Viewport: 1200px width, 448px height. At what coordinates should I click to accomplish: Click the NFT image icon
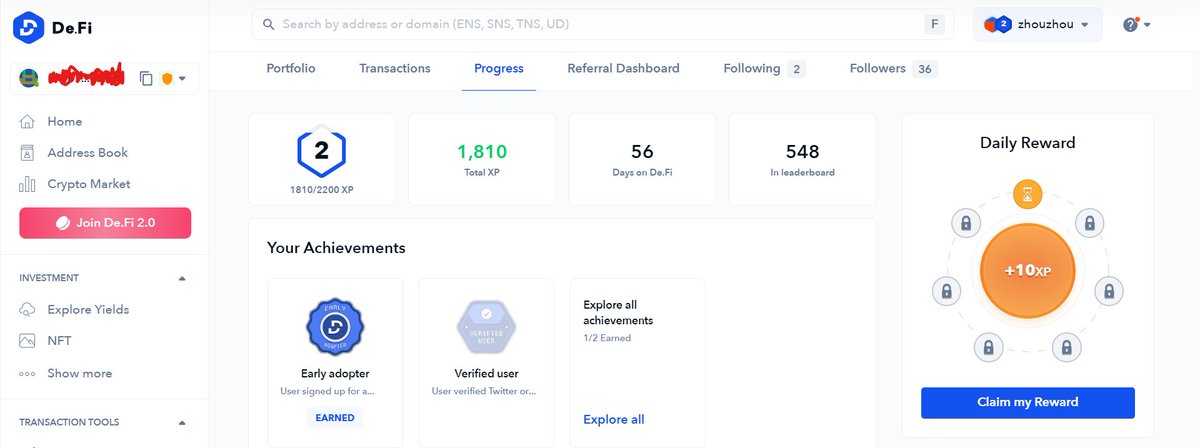click(x=28, y=341)
